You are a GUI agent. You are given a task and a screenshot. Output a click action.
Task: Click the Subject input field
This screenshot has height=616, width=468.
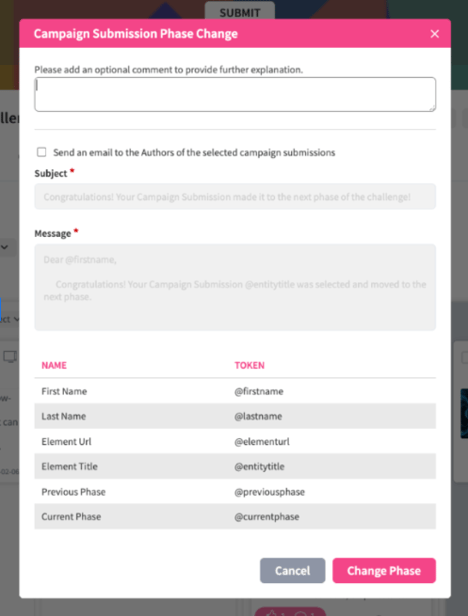pos(235,196)
